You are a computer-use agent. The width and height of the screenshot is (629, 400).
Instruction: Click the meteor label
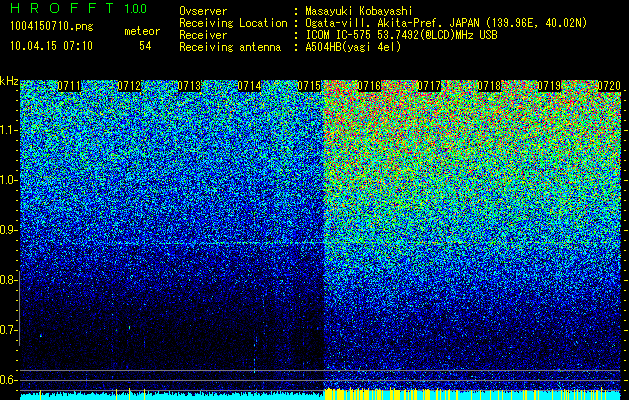coord(142,31)
